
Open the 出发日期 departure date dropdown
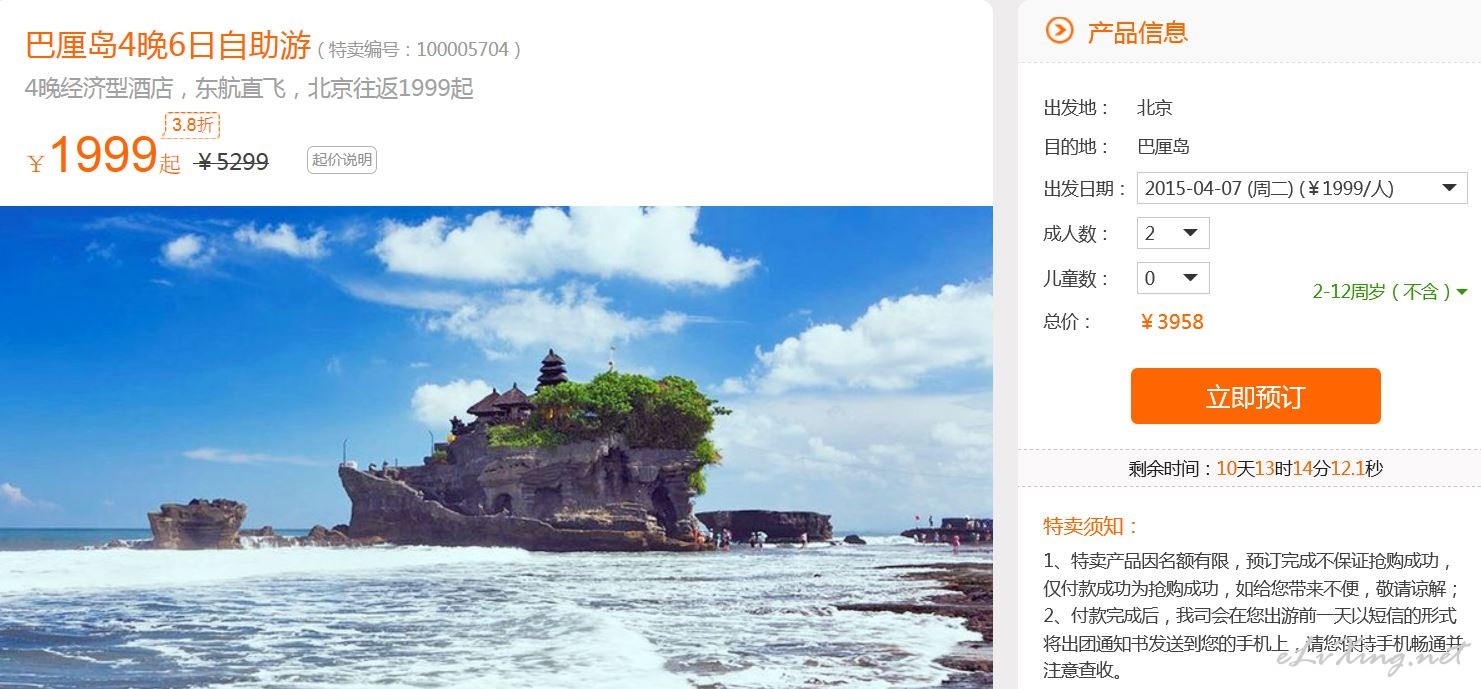1302,188
